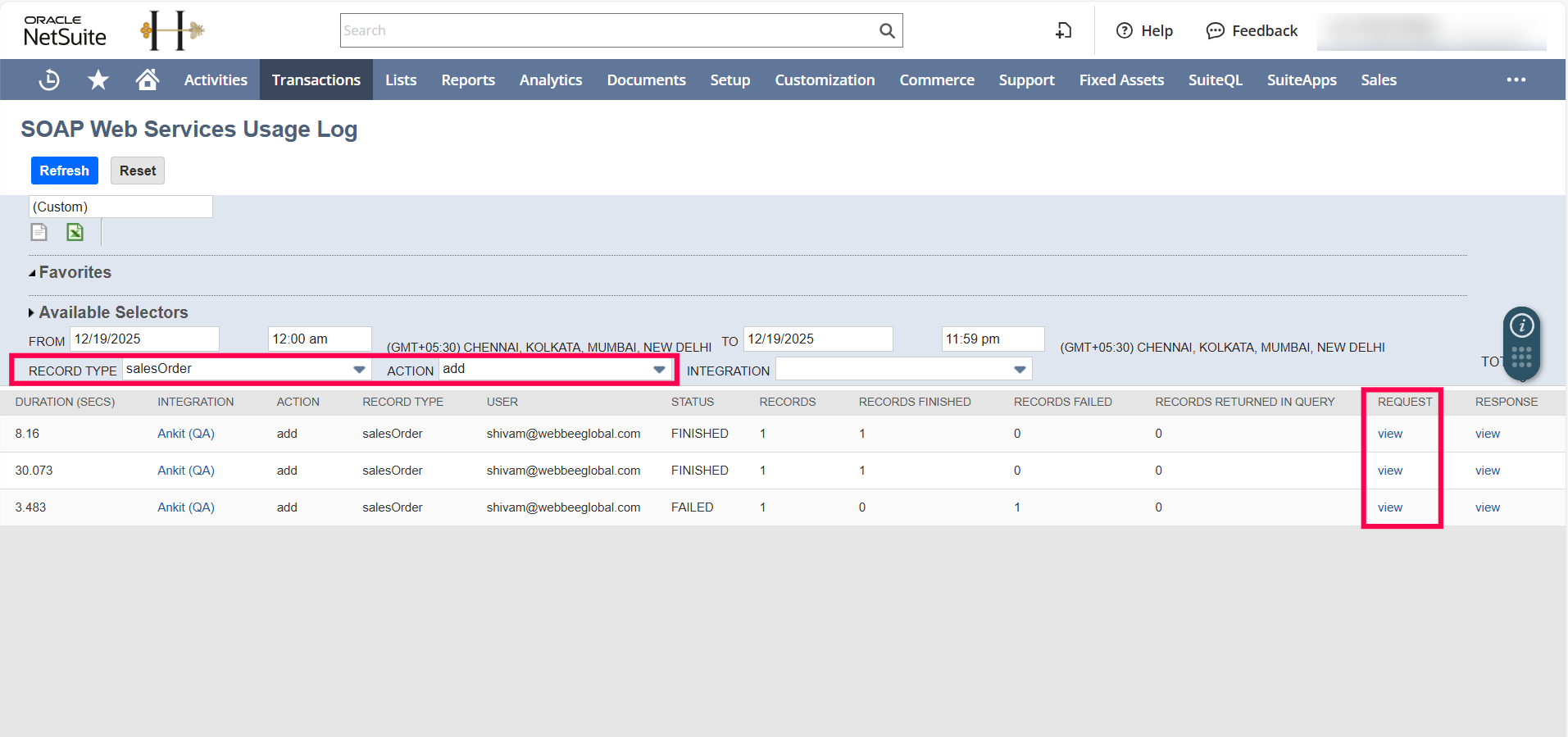This screenshot has height=737, width=1568.
Task: Click the From date field
Action: pyautogui.click(x=145, y=339)
